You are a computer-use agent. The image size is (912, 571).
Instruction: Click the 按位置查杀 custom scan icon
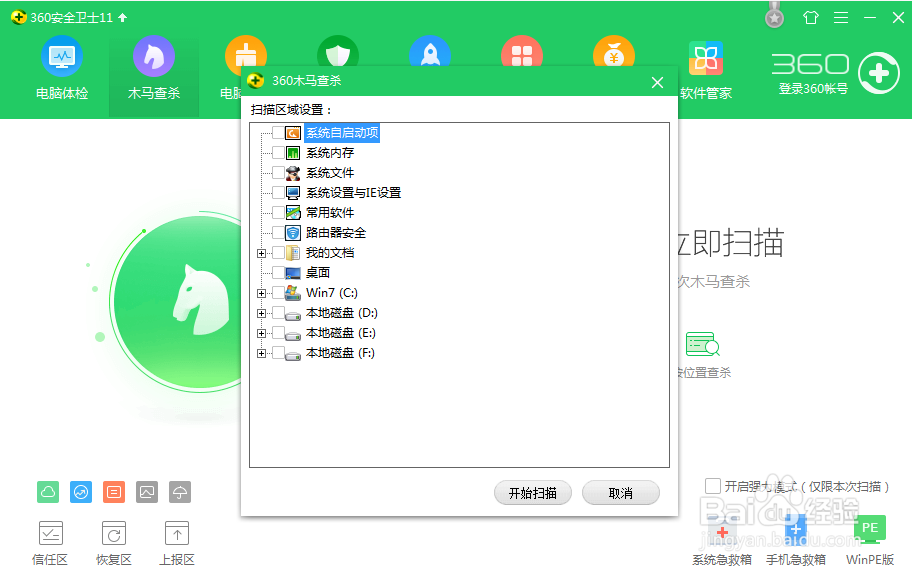tap(702, 344)
